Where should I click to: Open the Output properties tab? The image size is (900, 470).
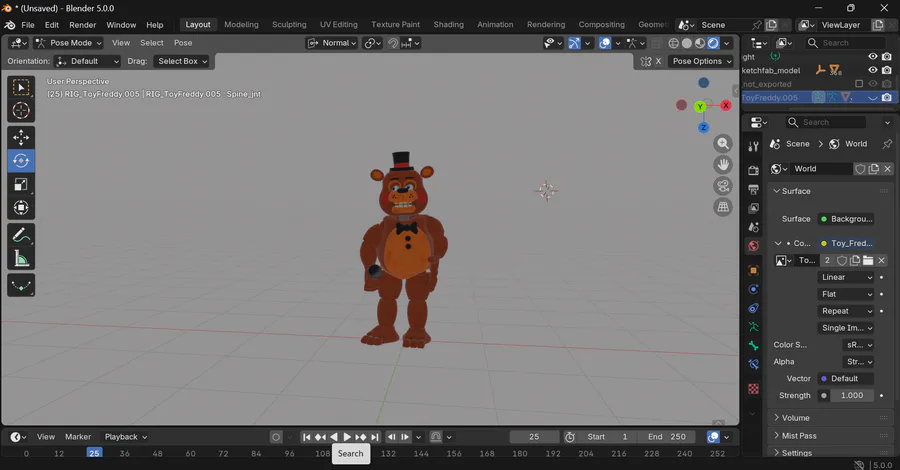click(x=754, y=189)
